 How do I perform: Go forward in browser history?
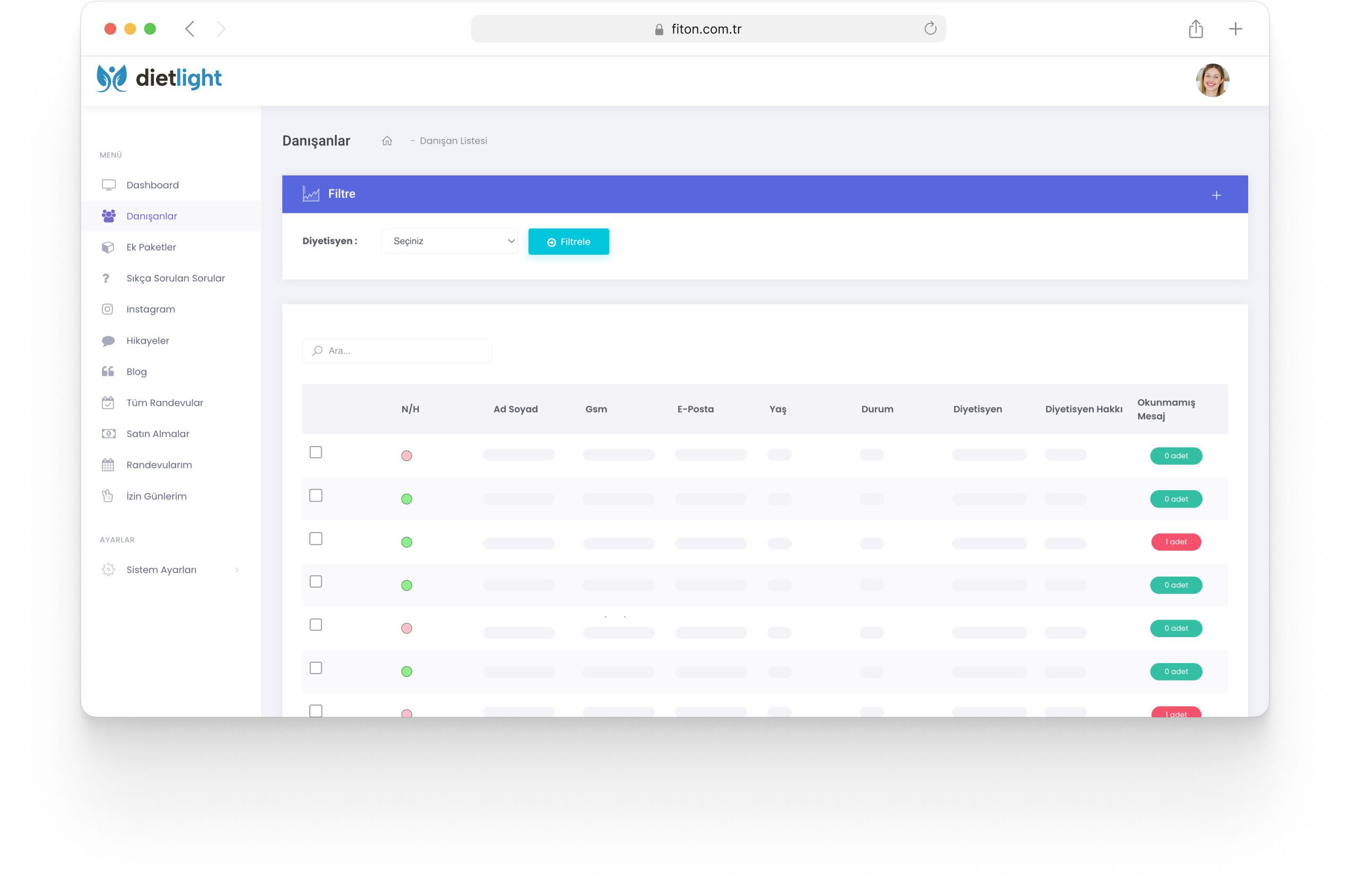(221, 29)
